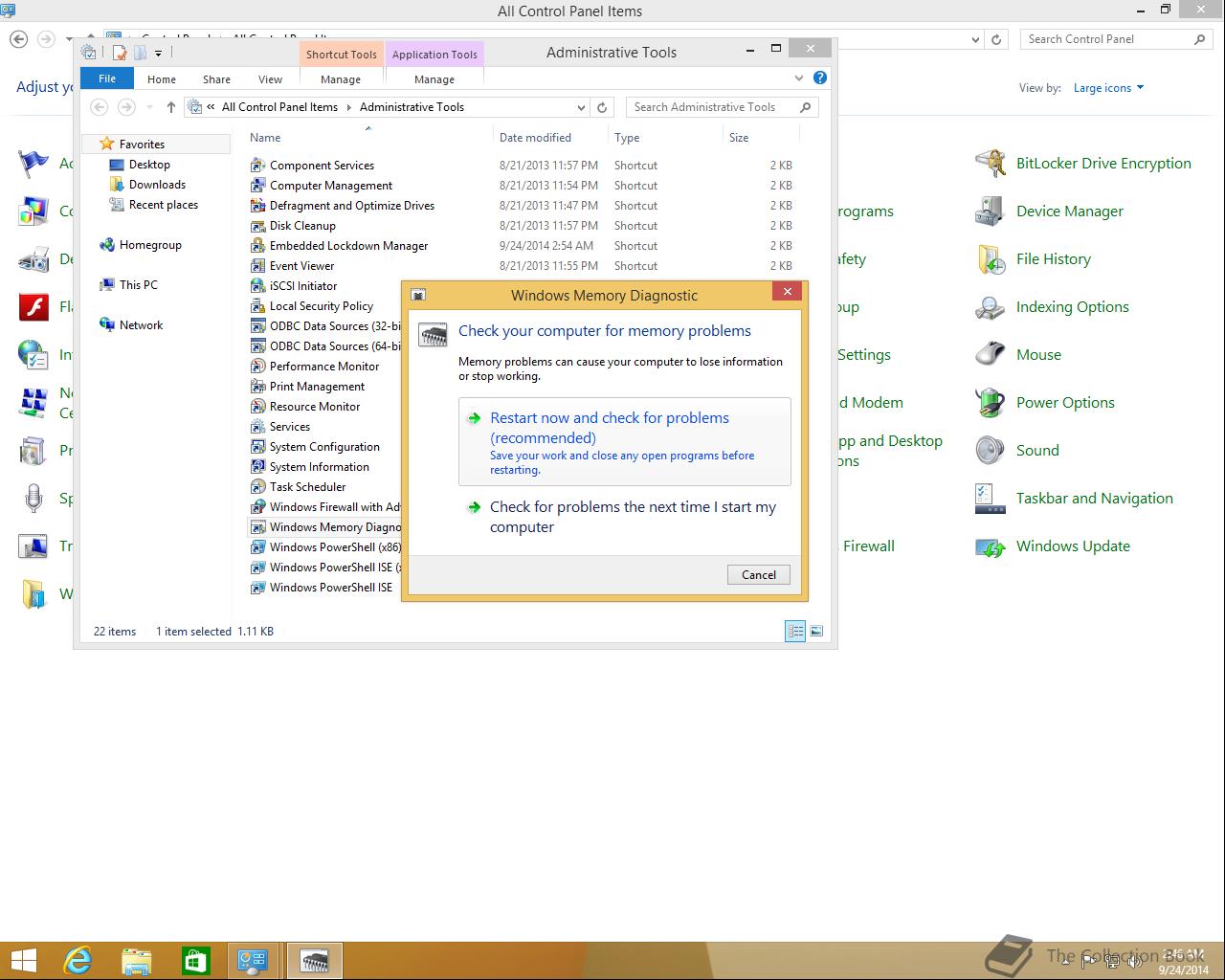Select the Computer Management shortcut icon
Viewport: 1225px width, 980px height.
click(257, 186)
